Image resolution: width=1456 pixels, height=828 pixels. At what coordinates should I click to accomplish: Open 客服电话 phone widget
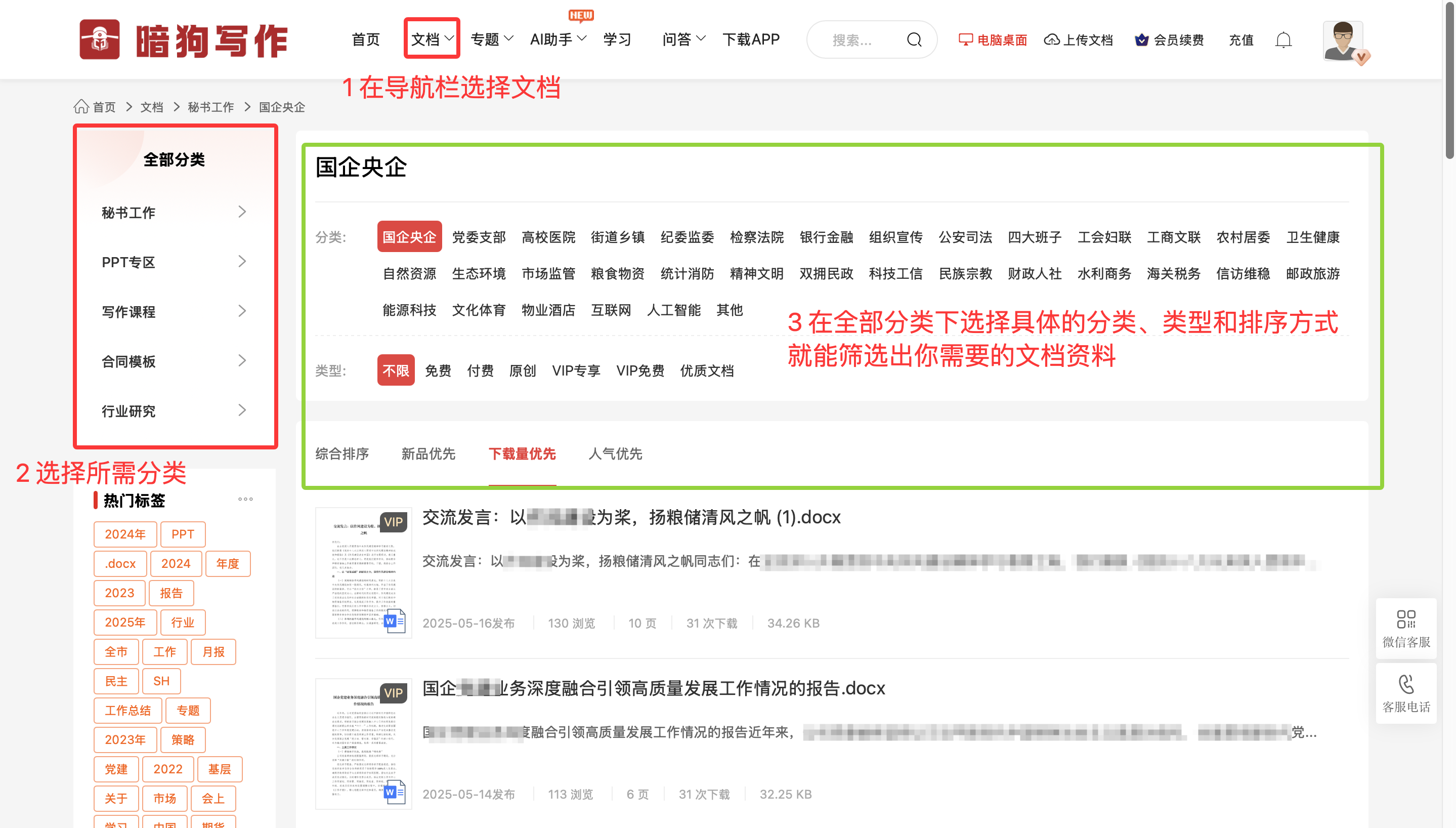click(x=1406, y=694)
